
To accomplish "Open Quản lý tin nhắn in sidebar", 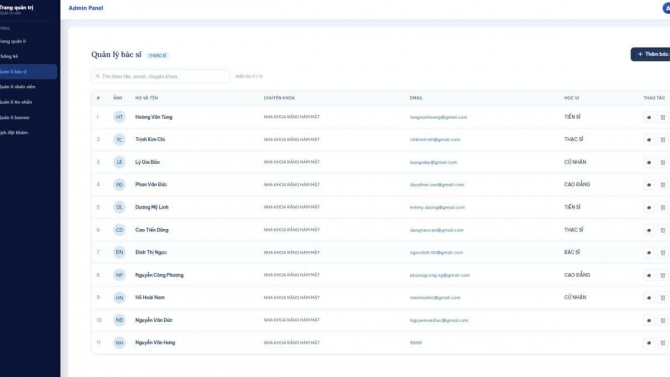I will tap(27, 102).
